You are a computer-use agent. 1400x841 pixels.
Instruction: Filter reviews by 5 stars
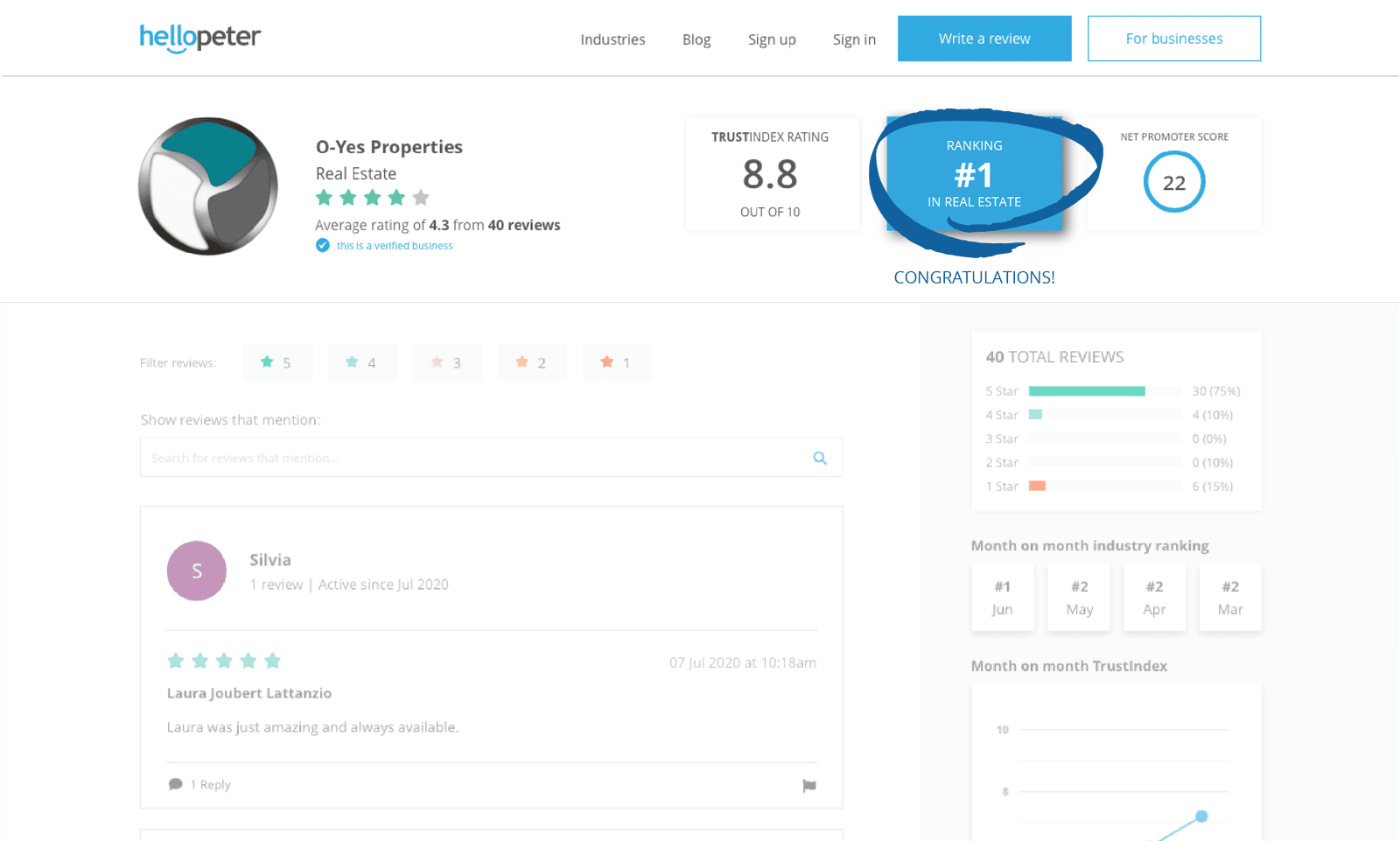tap(276, 362)
